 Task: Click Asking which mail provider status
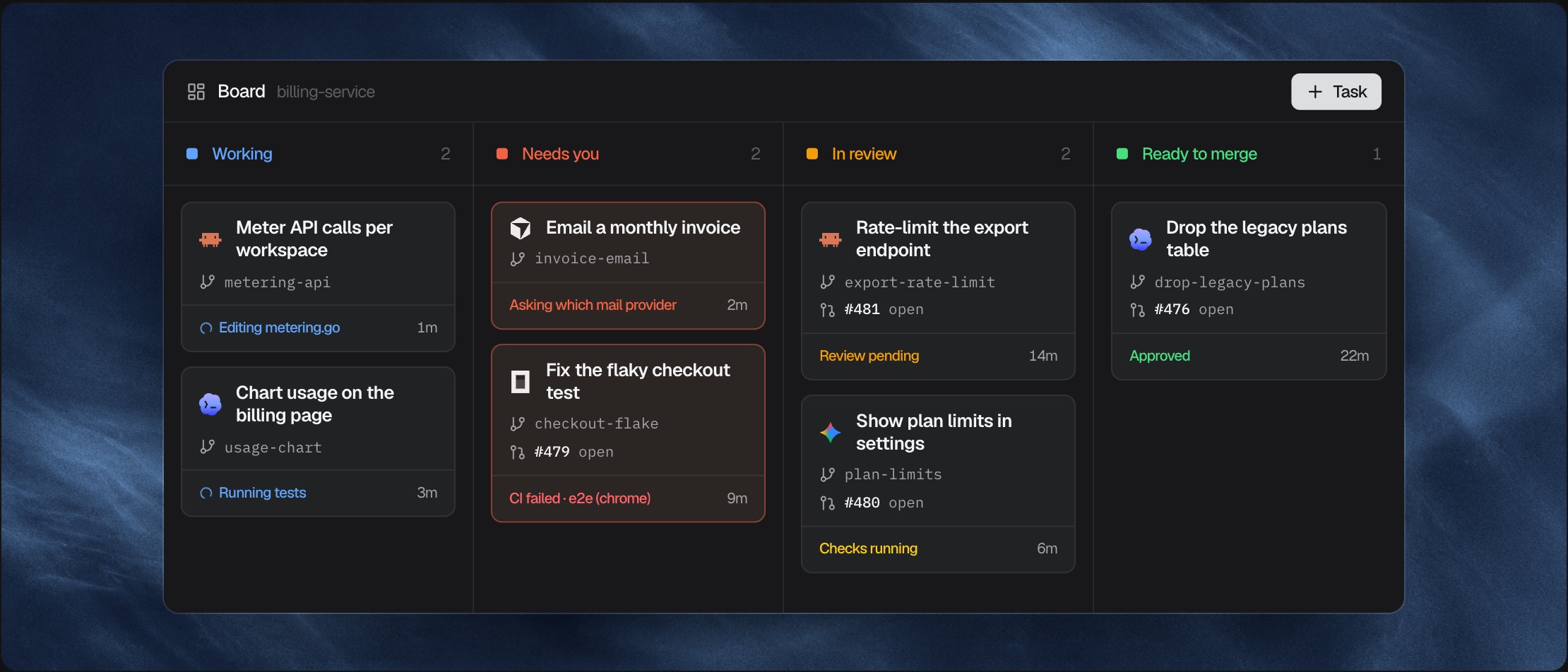(x=593, y=305)
